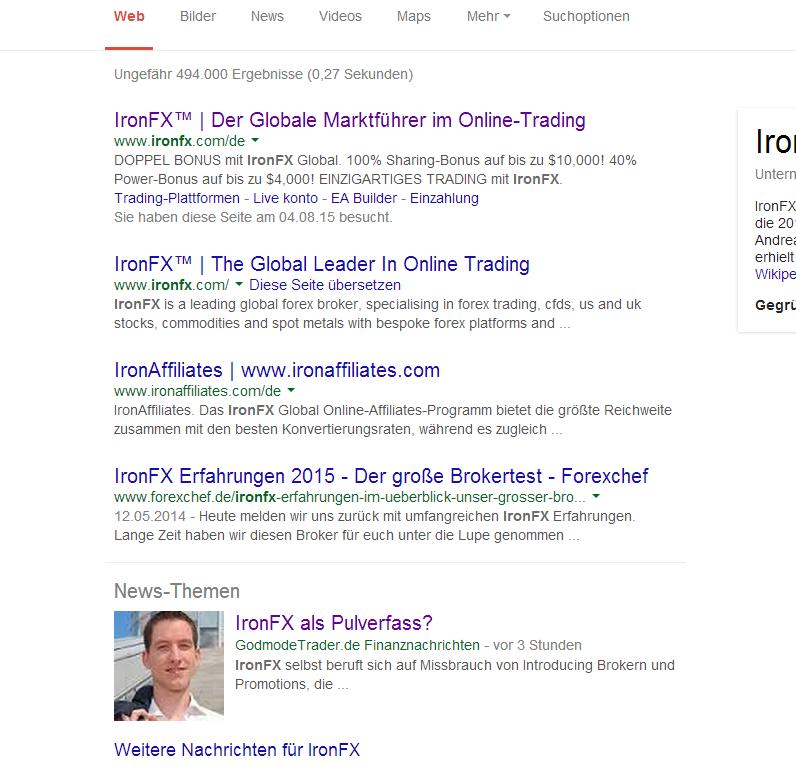
Task: Open the Trading-Plattformen sitelink
Action: pyautogui.click(x=177, y=198)
